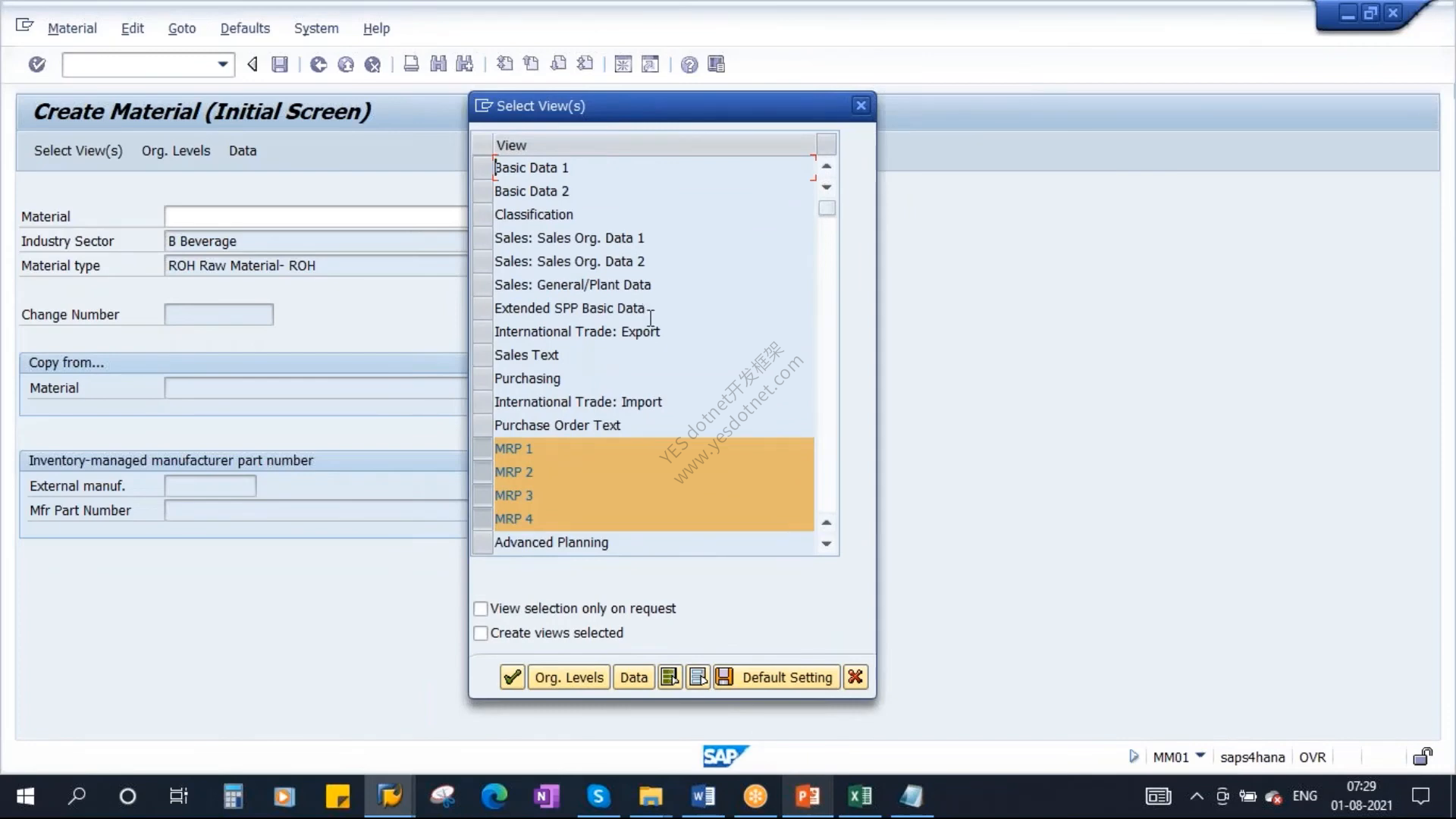Screen dimensions: 1456x819
Task: Click the Create New Session icon
Action: tap(623, 64)
